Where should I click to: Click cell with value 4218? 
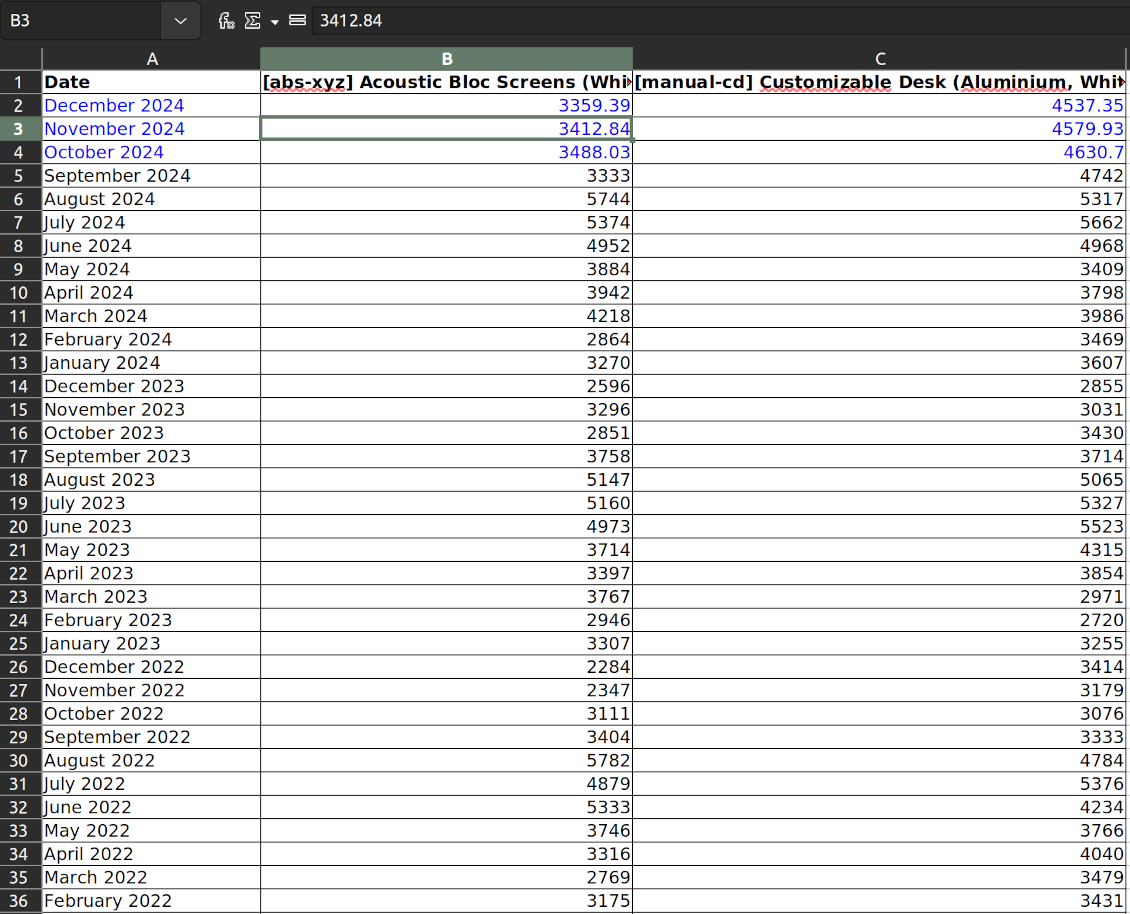pyautogui.click(x=446, y=316)
